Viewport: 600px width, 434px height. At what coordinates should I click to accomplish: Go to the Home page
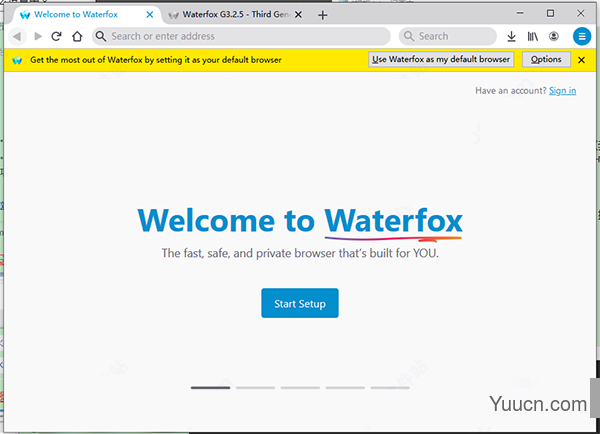click(77, 36)
